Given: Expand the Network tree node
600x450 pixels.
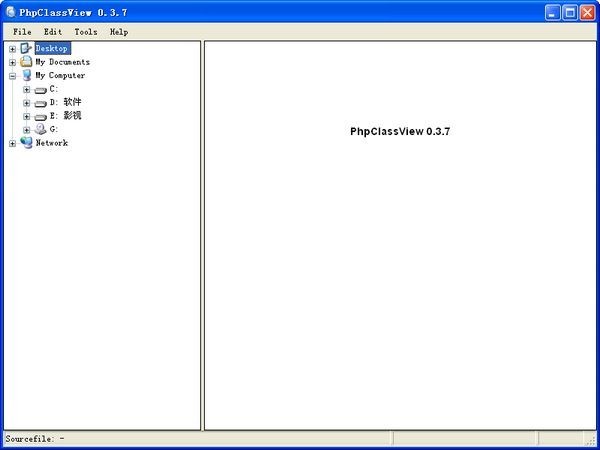Looking at the screenshot, I should pos(13,143).
